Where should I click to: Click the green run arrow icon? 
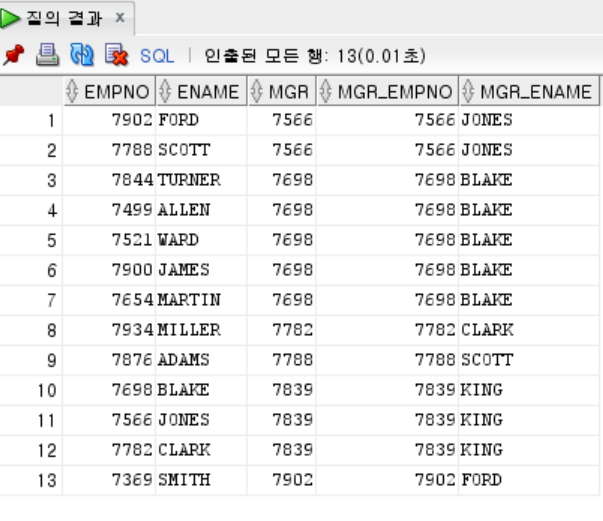(10, 18)
